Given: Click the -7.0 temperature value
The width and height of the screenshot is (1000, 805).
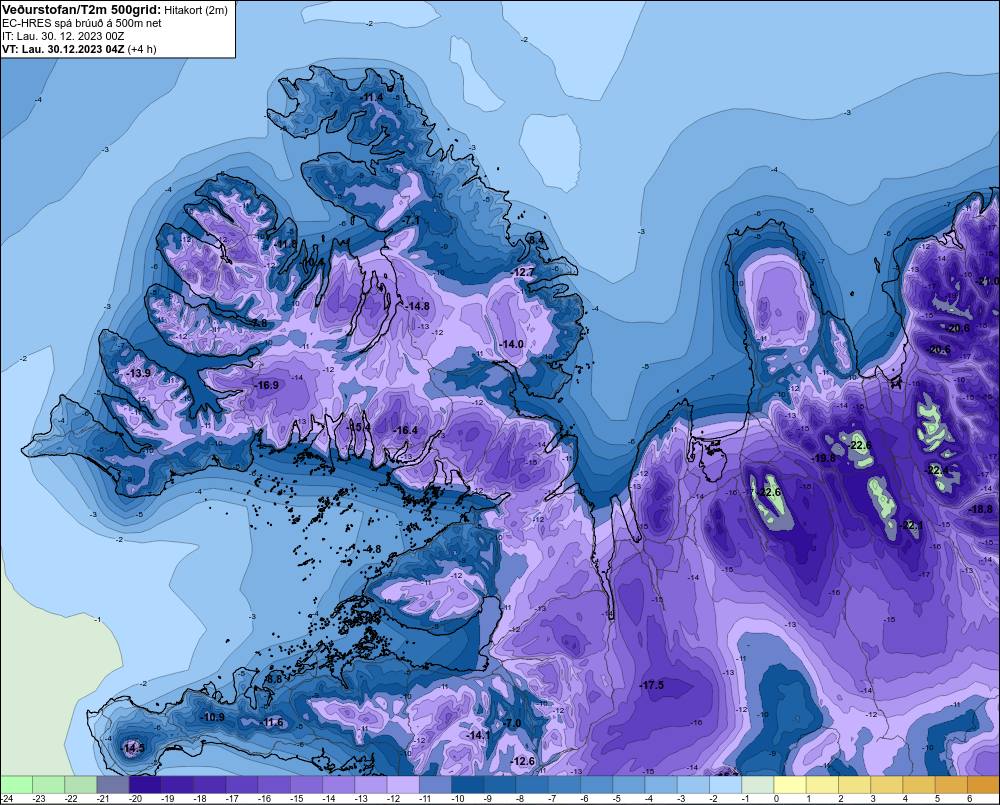Looking at the screenshot, I should (512, 723).
